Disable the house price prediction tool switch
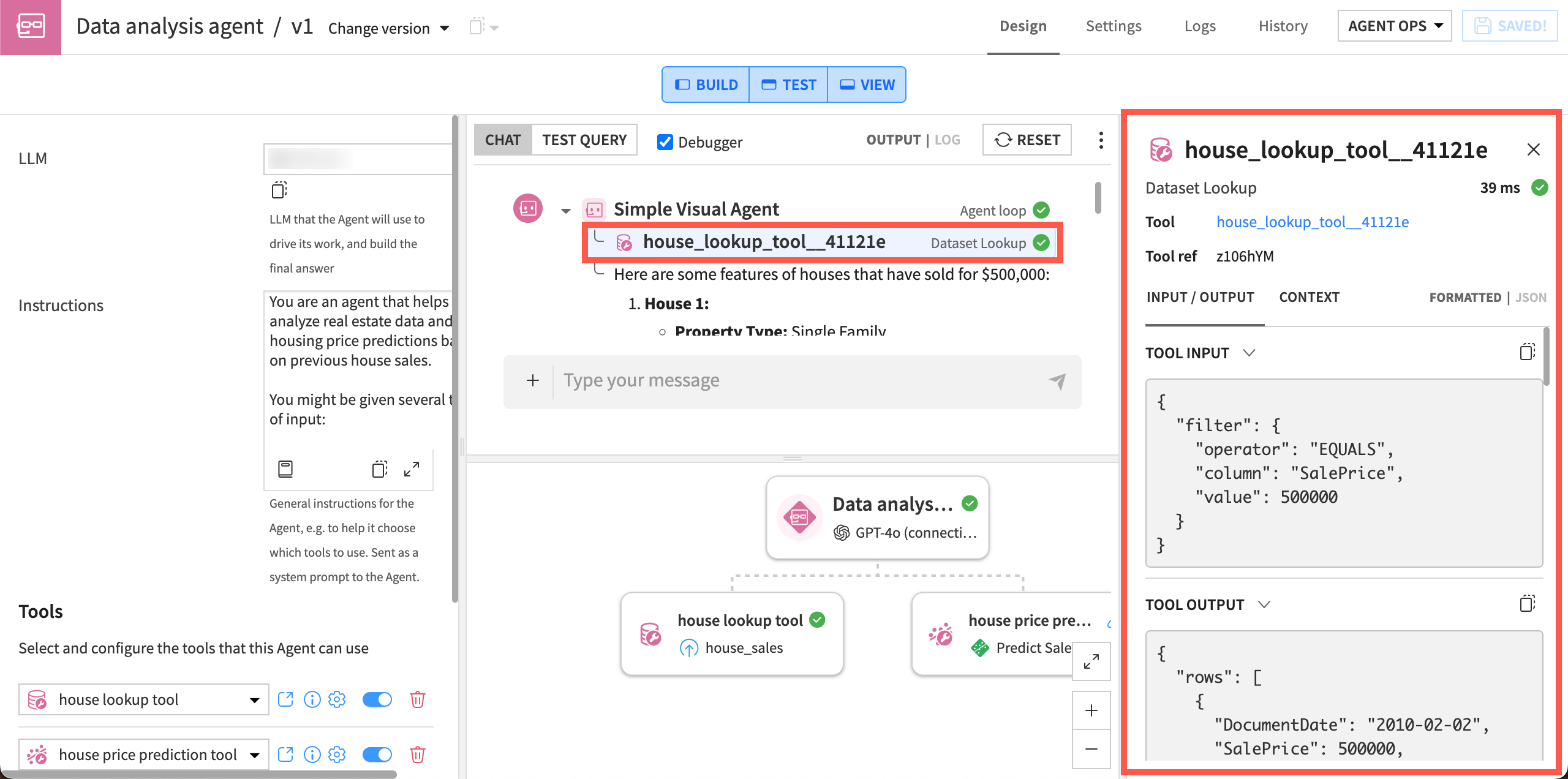Screen dimensions: 1568x779 point(377,755)
